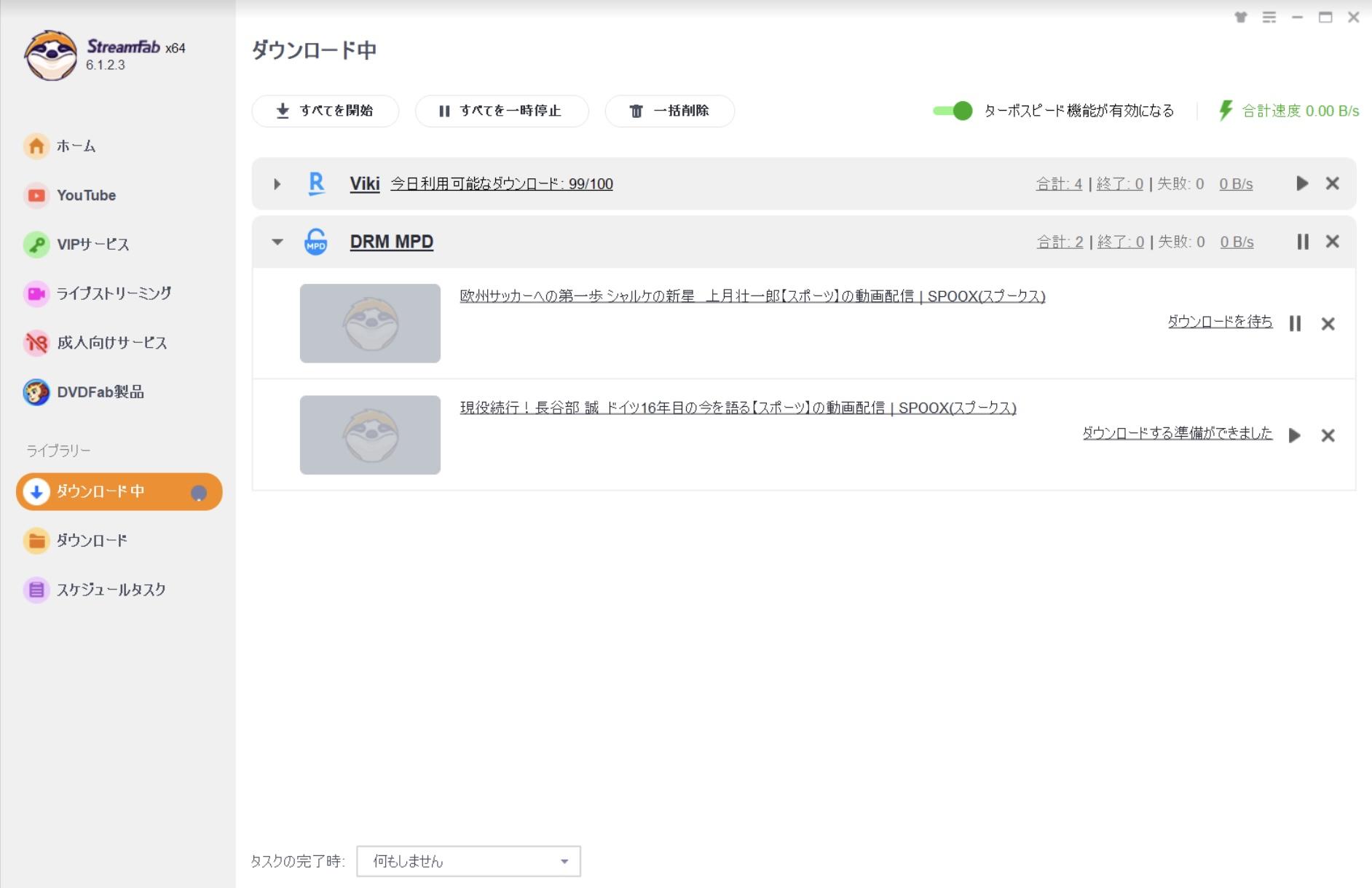Open DVDFab製品 page

point(84,392)
